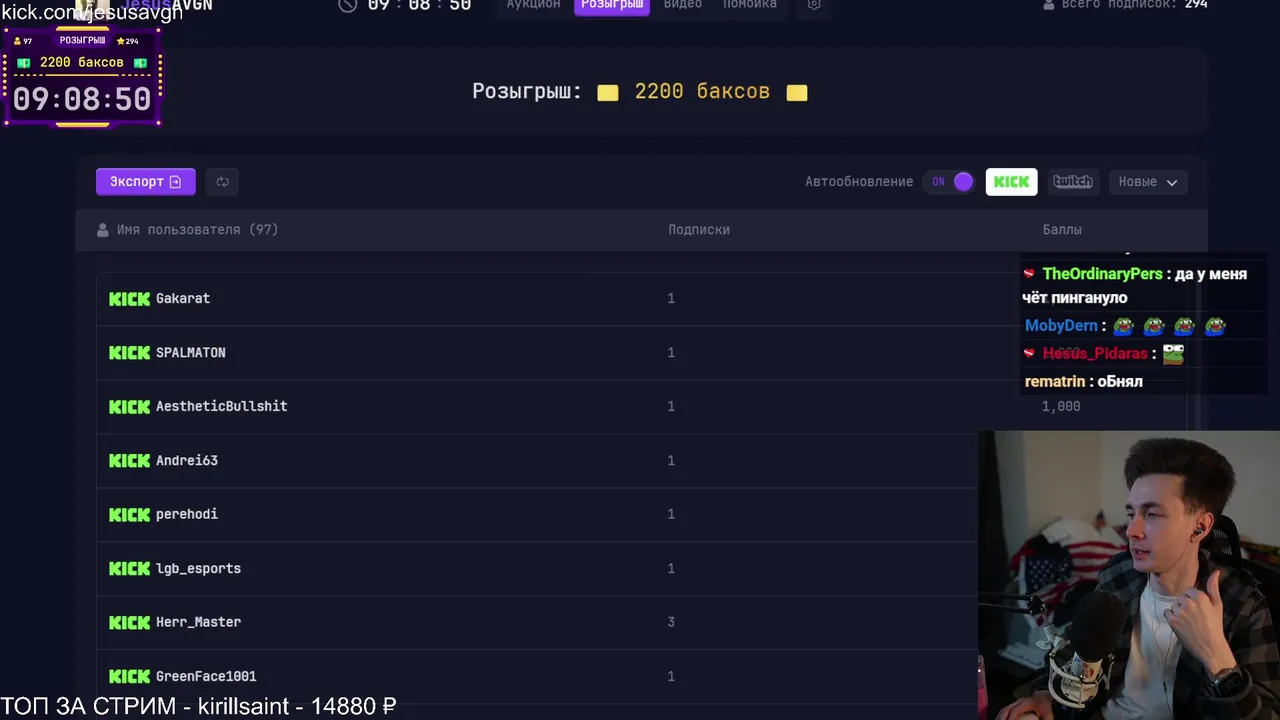
Task: Sort by the Подписки column header
Action: point(699,230)
